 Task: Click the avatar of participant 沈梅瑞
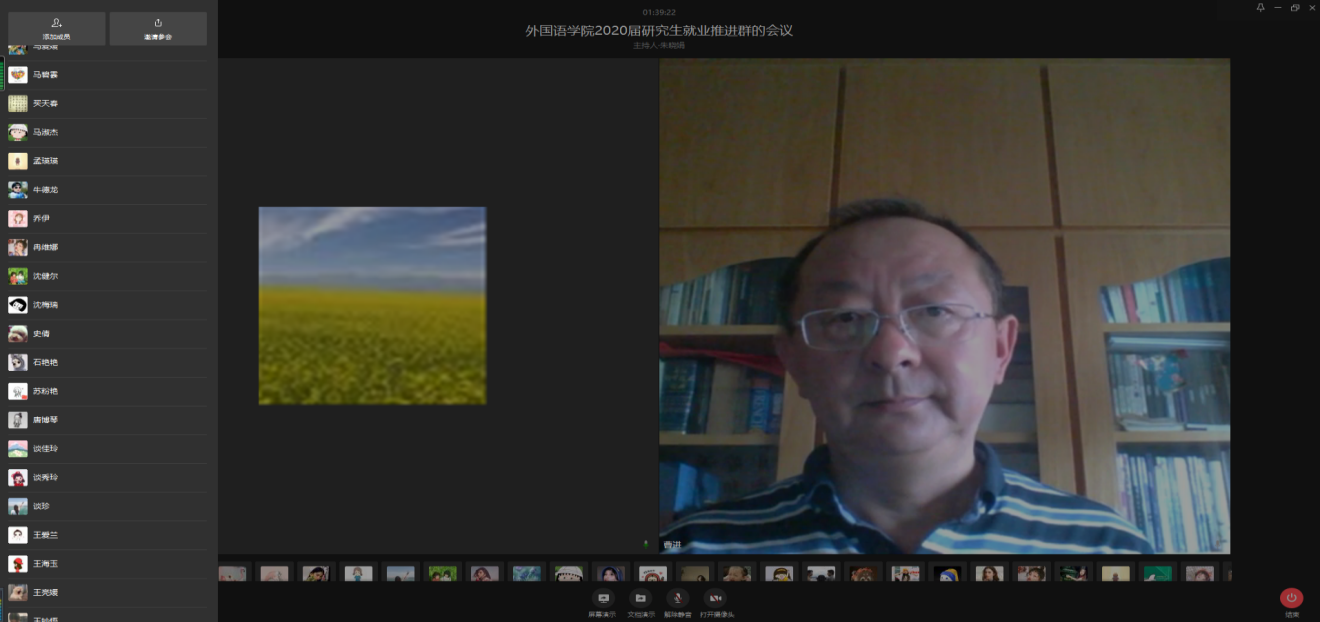18,305
